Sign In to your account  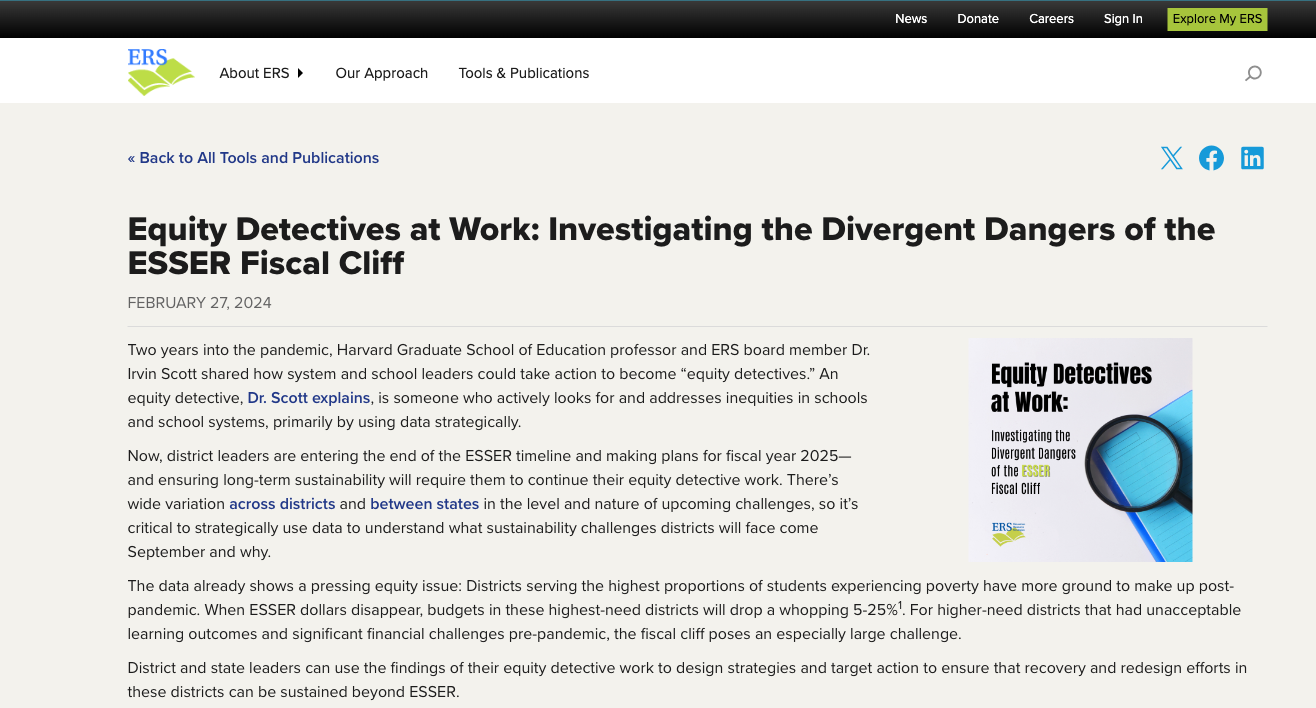point(1122,18)
